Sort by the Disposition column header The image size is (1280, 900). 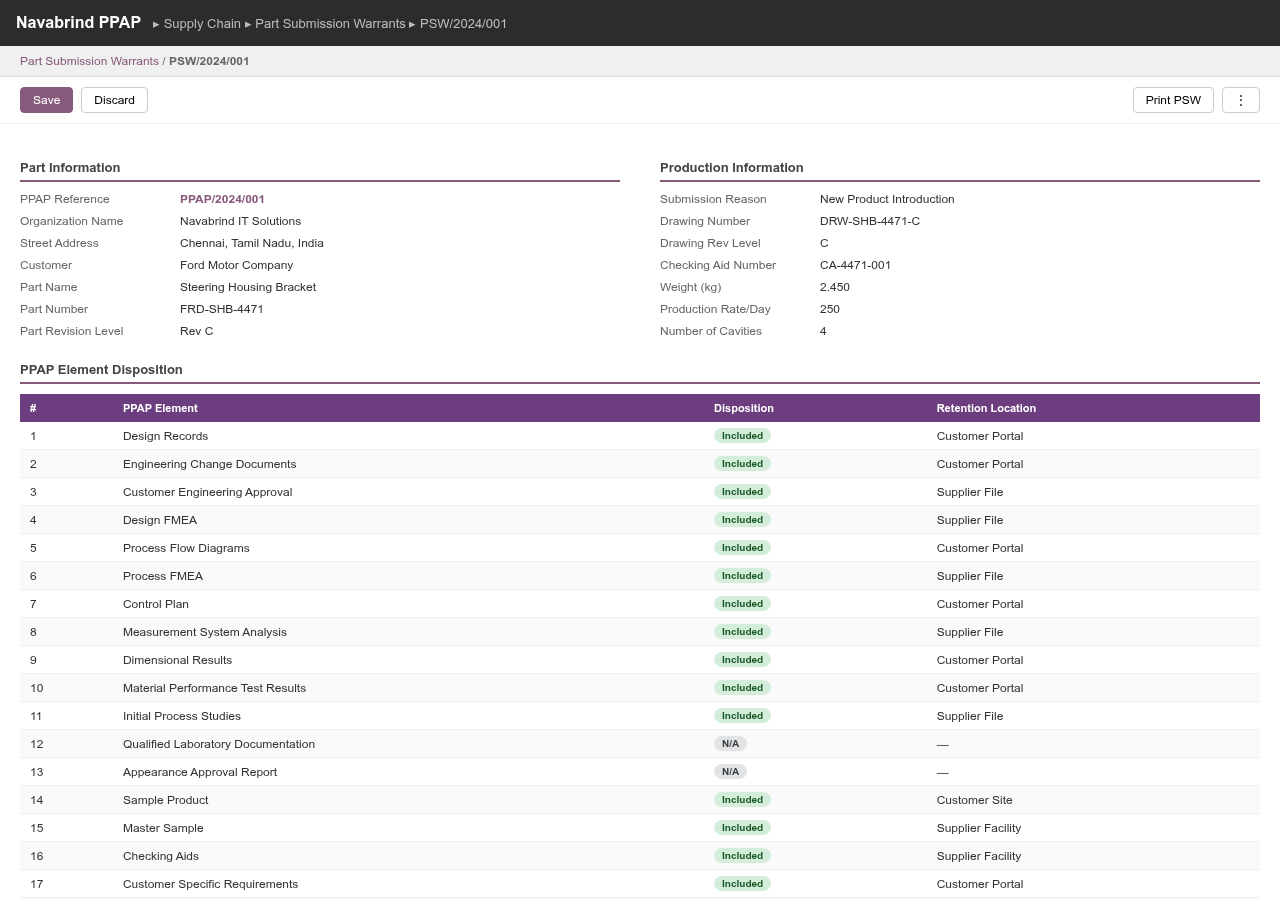[743, 408]
